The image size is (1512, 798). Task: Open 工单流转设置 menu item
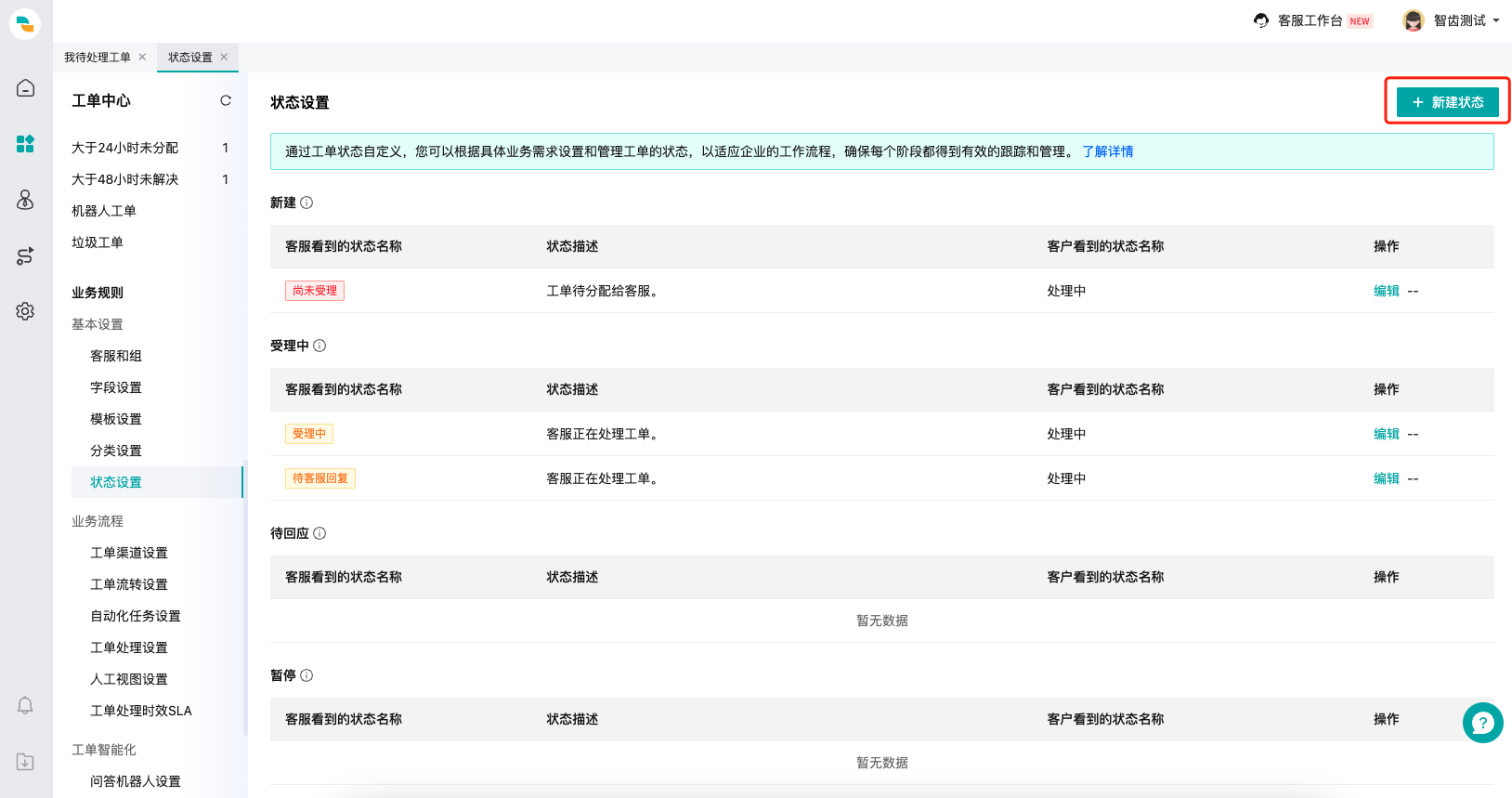[x=129, y=584]
